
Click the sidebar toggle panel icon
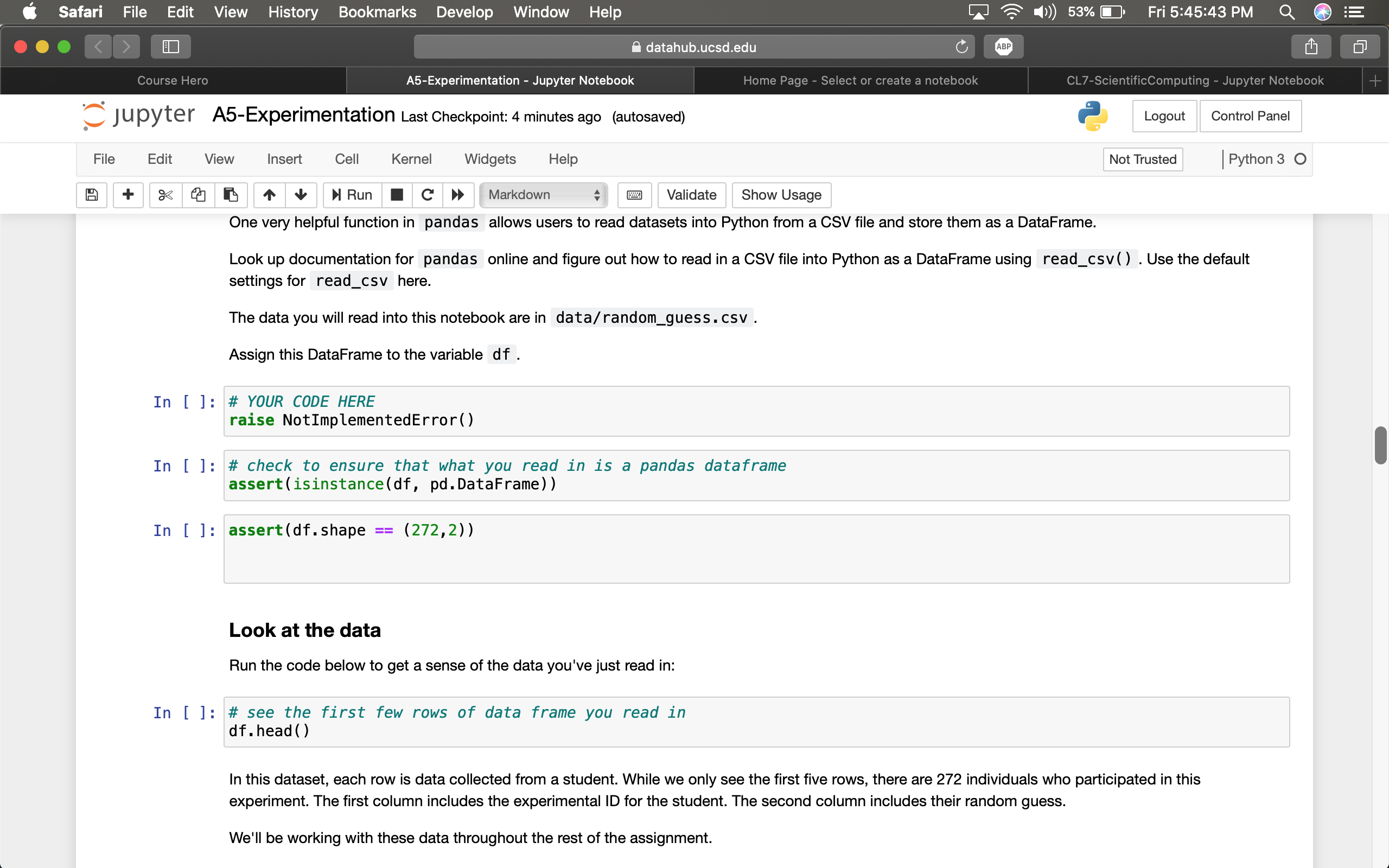tap(171, 46)
